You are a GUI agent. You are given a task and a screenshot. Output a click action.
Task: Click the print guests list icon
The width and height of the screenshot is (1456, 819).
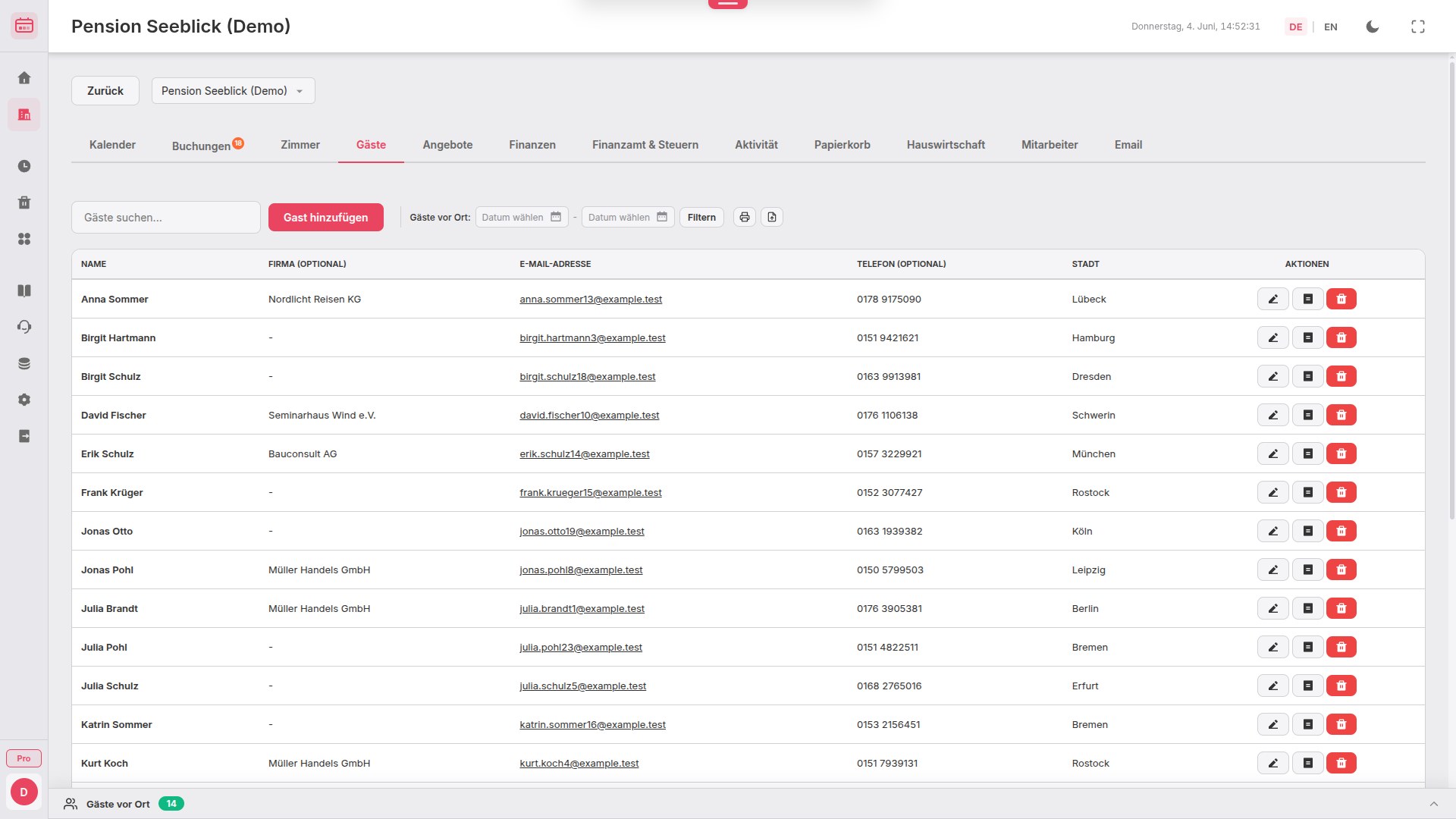pos(744,218)
